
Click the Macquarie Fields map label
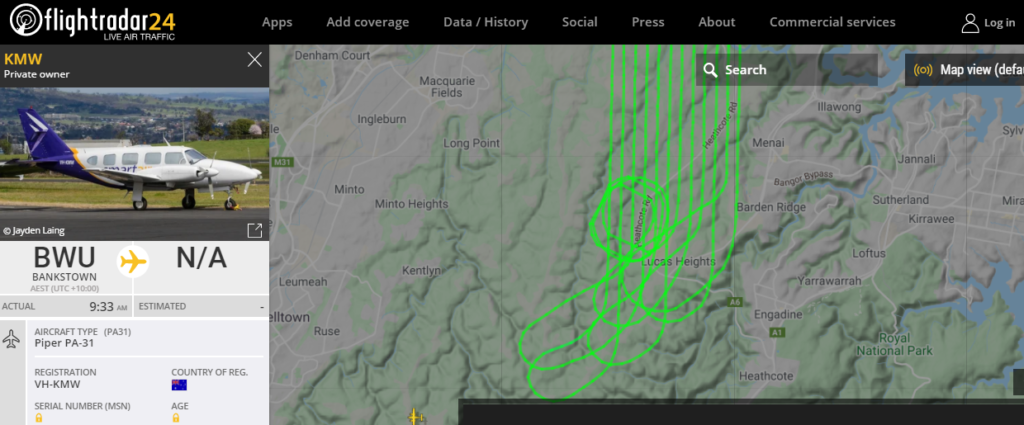click(447, 87)
